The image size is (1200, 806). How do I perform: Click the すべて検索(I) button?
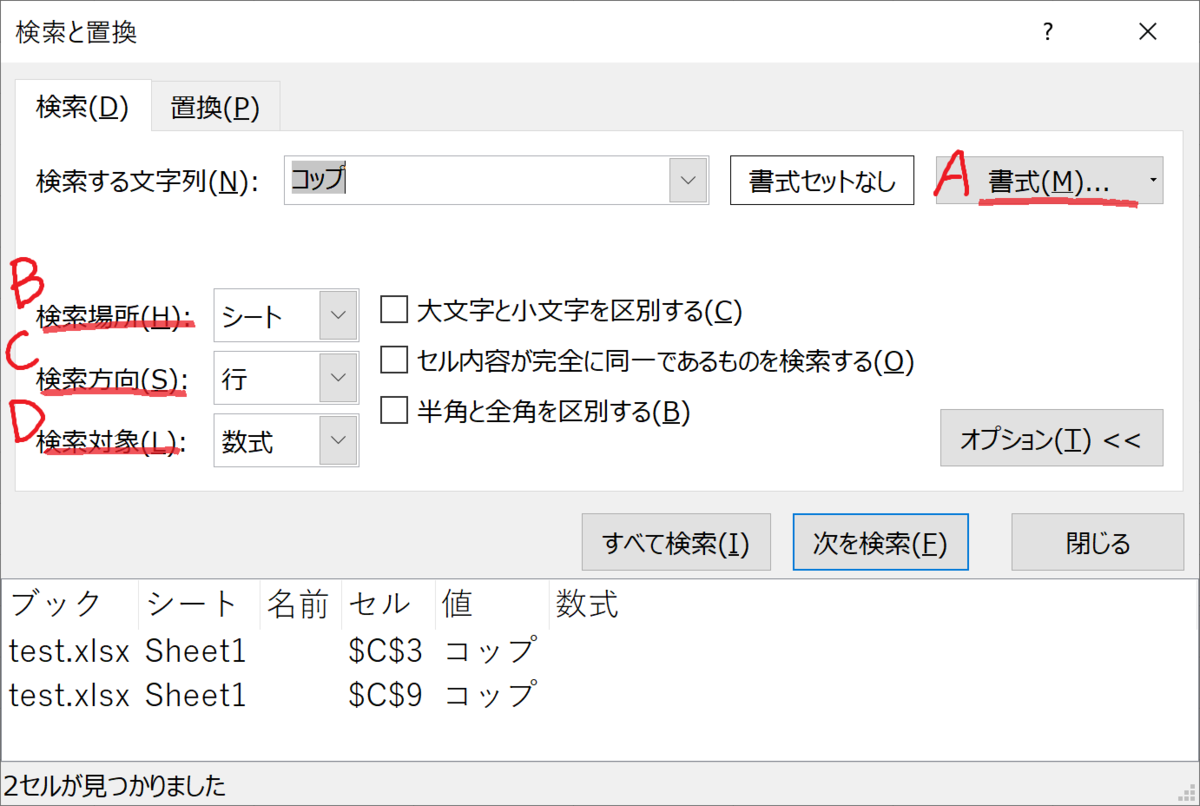coord(675,543)
